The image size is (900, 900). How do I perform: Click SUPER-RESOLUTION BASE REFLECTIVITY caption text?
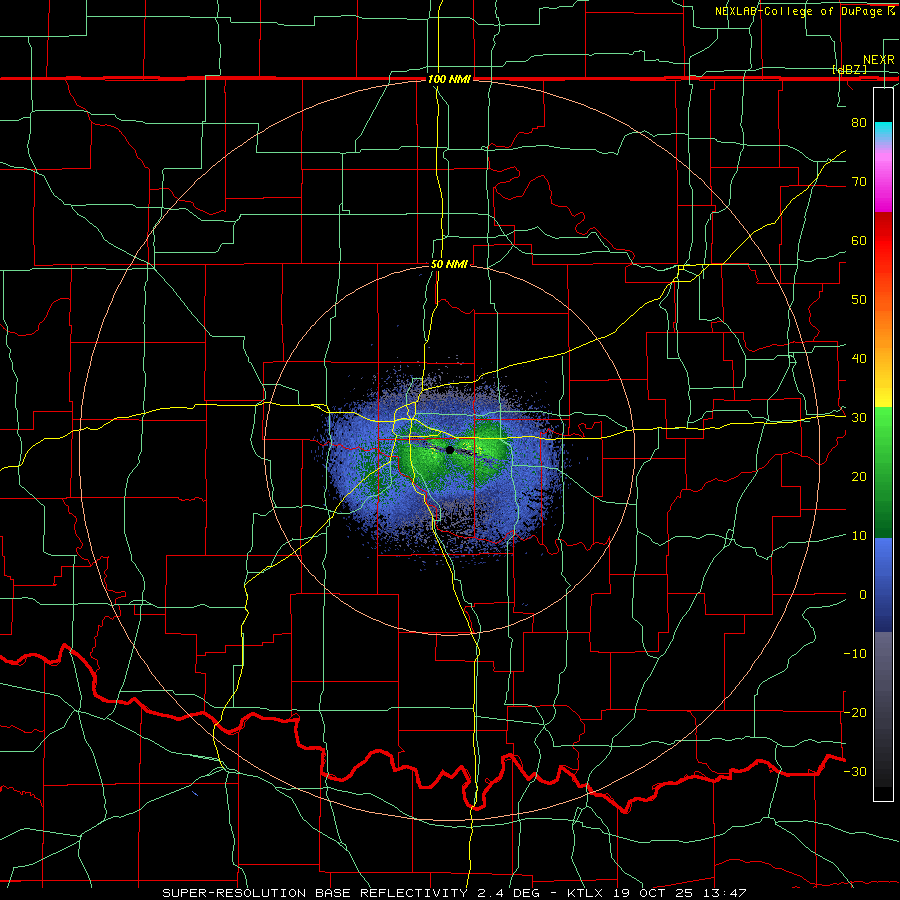314,893
